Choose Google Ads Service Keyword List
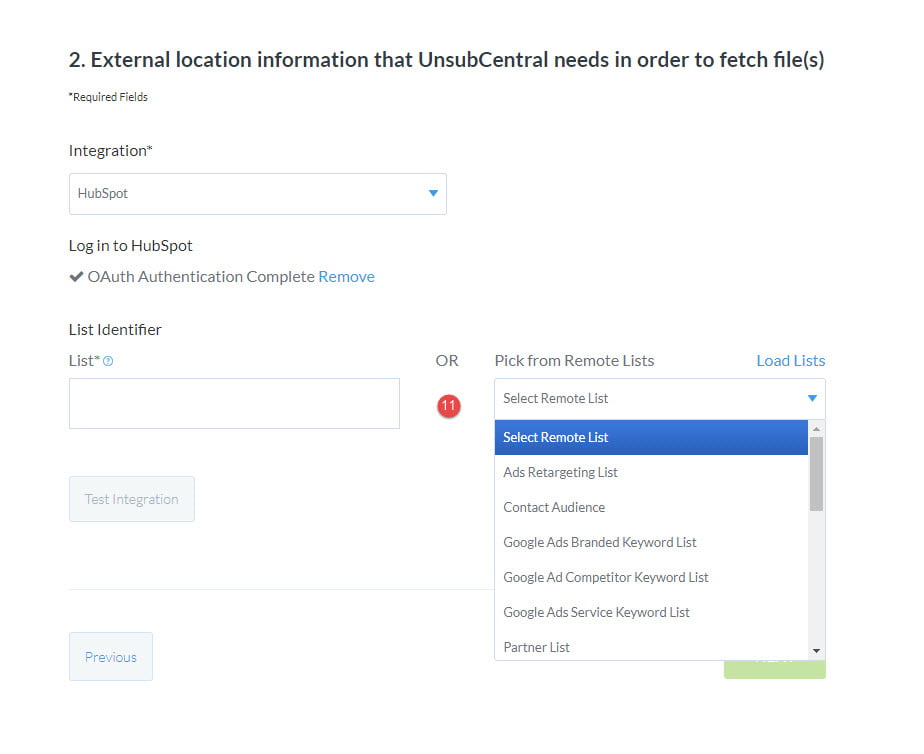The height and width of the screenshot is (754, 924). click(651, 613)
